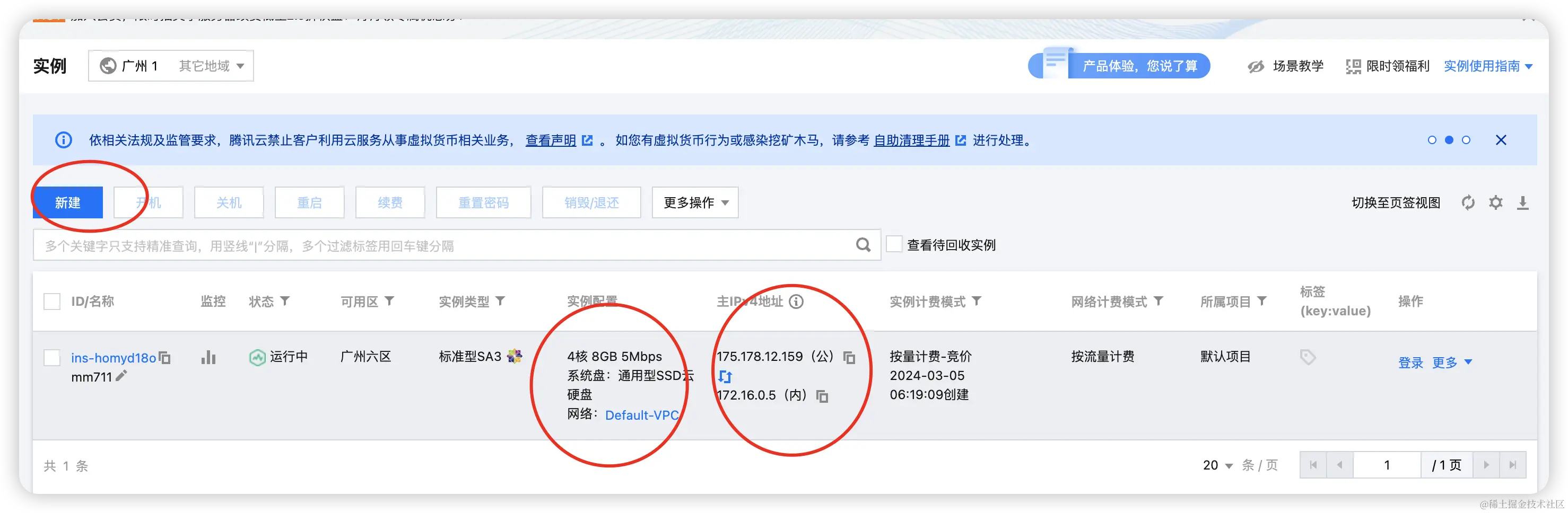Image resolution: width=1568 pixels, height=513 pixels.
Task: Open the 20 条/页 page size dropdown
Action: click(1218, 465)
